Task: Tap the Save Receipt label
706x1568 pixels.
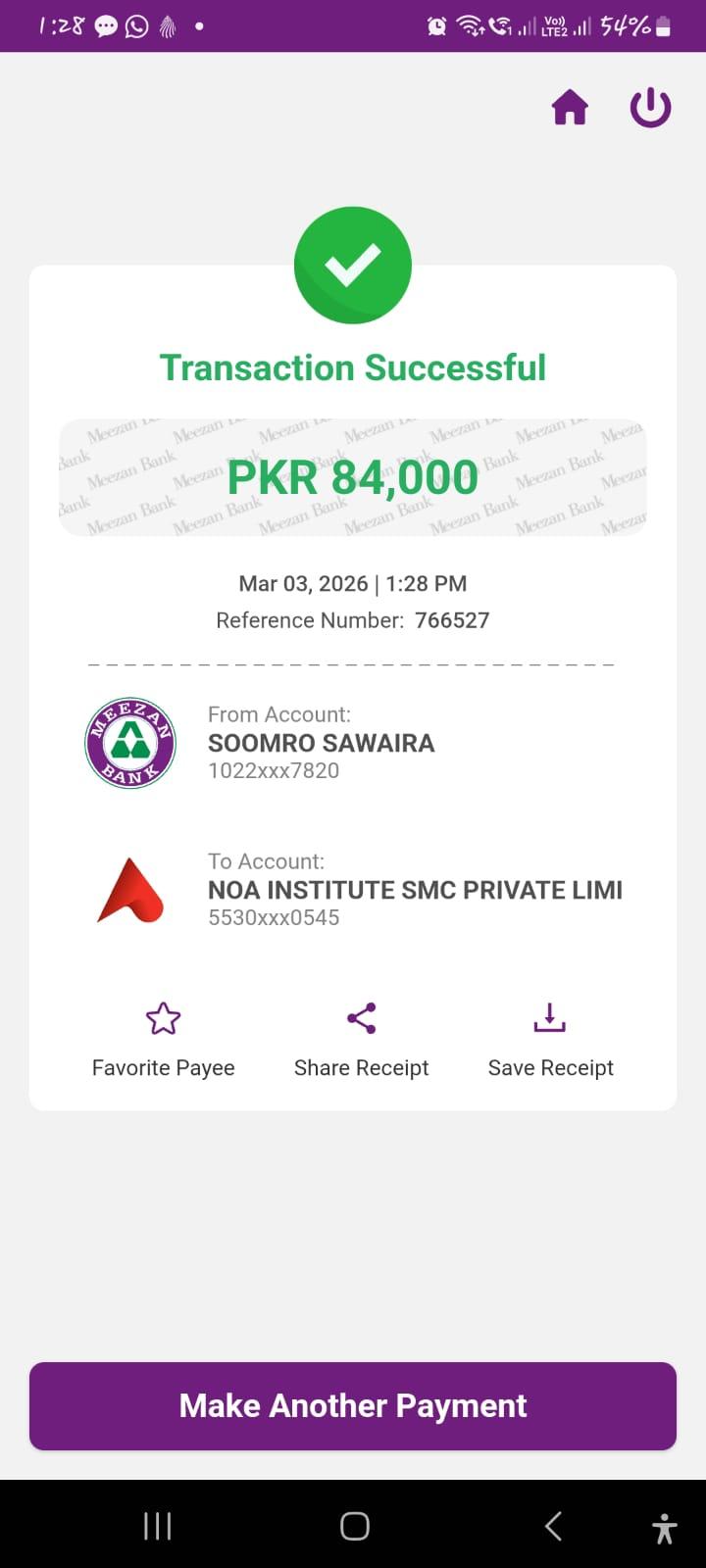Action: point(550,1067)
